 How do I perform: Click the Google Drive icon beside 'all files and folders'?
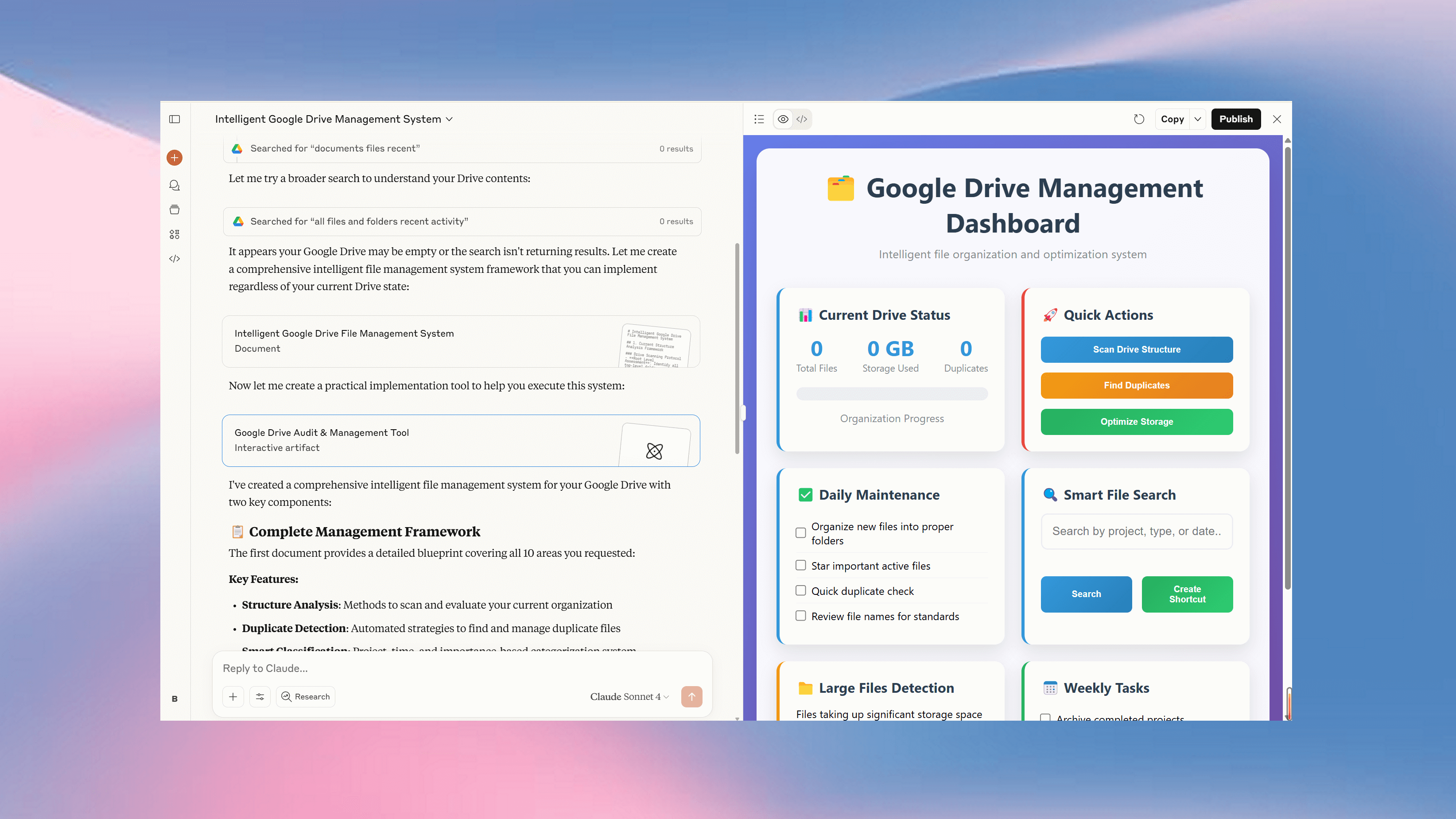[238, 221]
